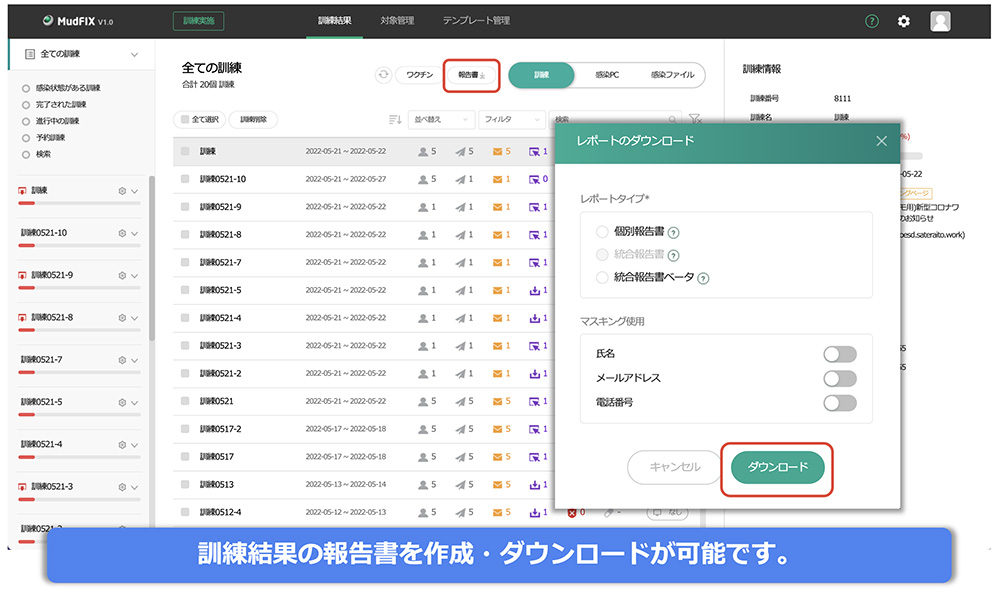
Task: Open settings via the top bar gear icon
Action: [x=904, y=21]
